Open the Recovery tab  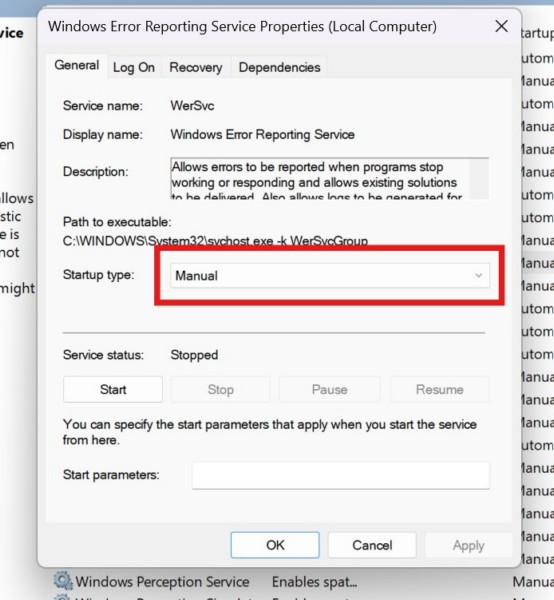[196, 67]
